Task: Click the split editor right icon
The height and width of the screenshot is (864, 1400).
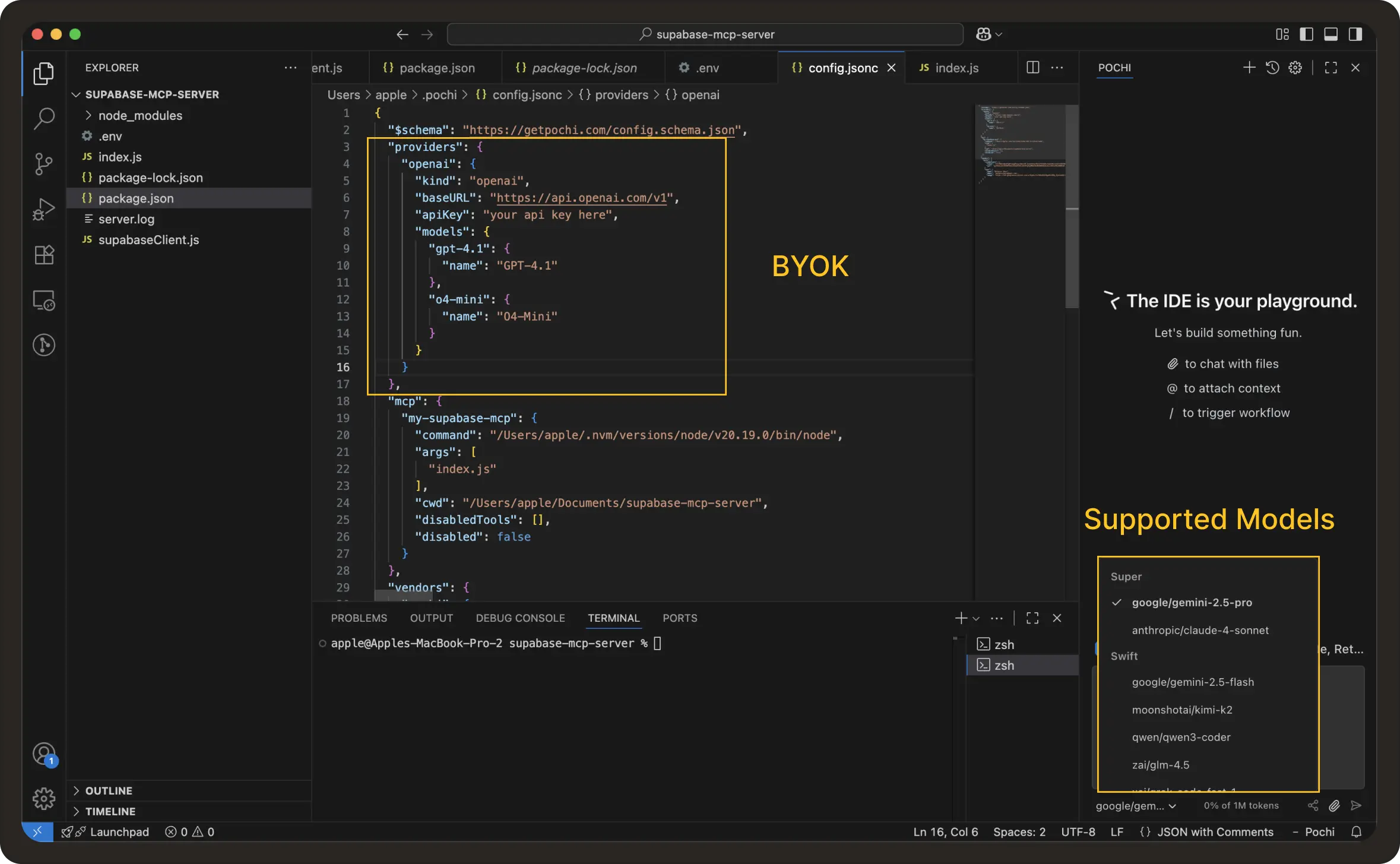Action: [1032, 68]
